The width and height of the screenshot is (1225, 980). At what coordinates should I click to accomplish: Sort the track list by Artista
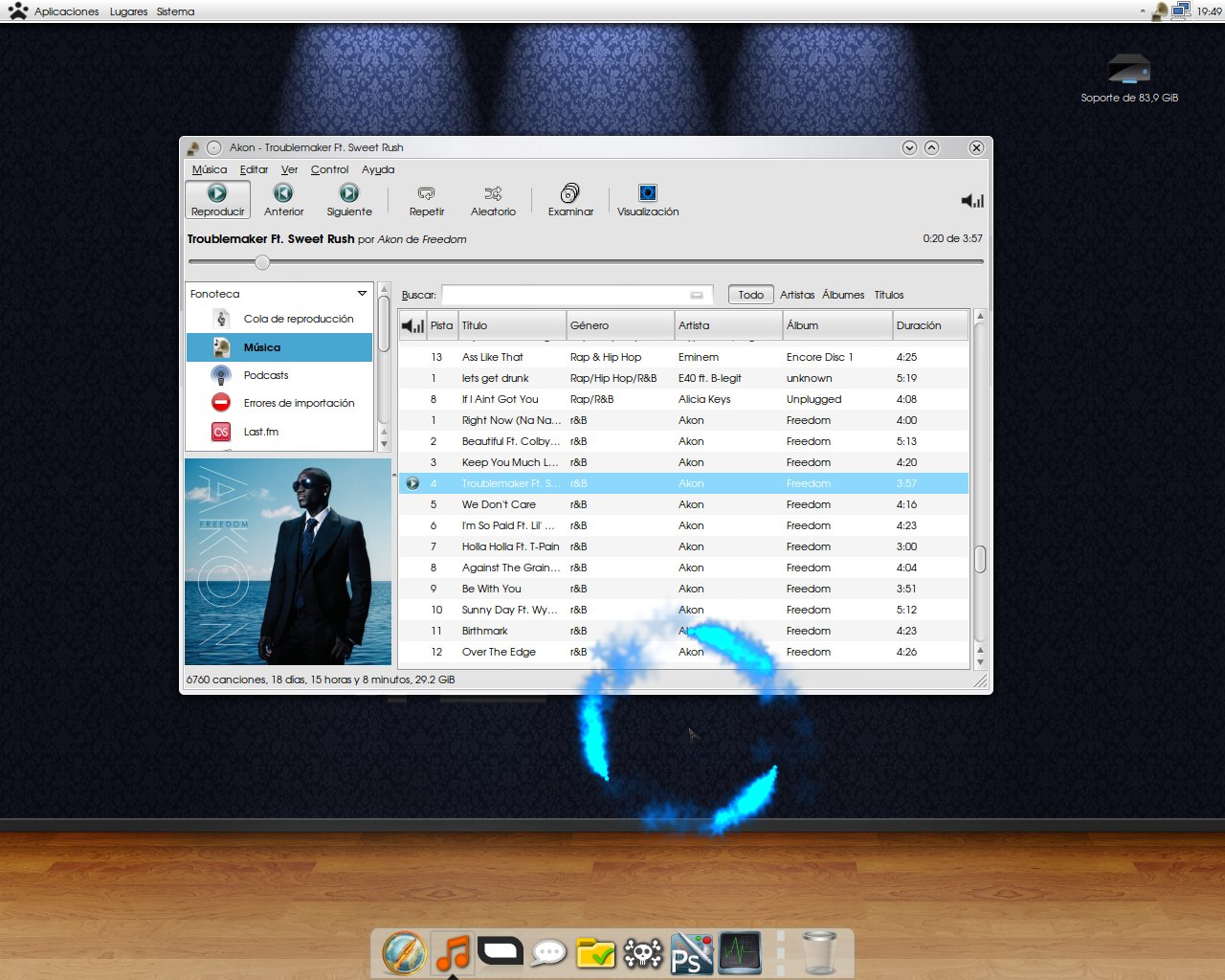point(728,325)
